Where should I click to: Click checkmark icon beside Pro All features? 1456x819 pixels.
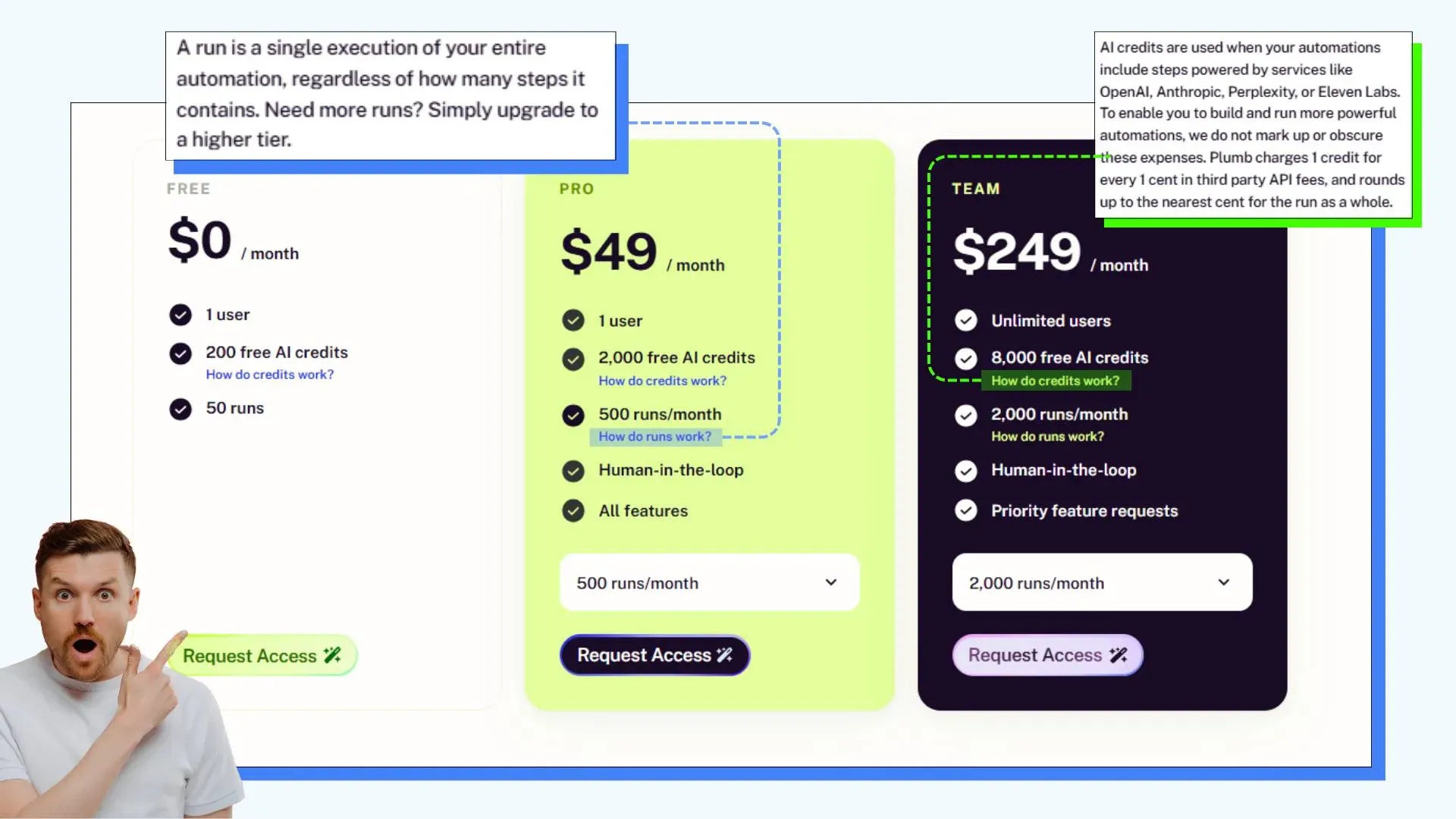573,511
